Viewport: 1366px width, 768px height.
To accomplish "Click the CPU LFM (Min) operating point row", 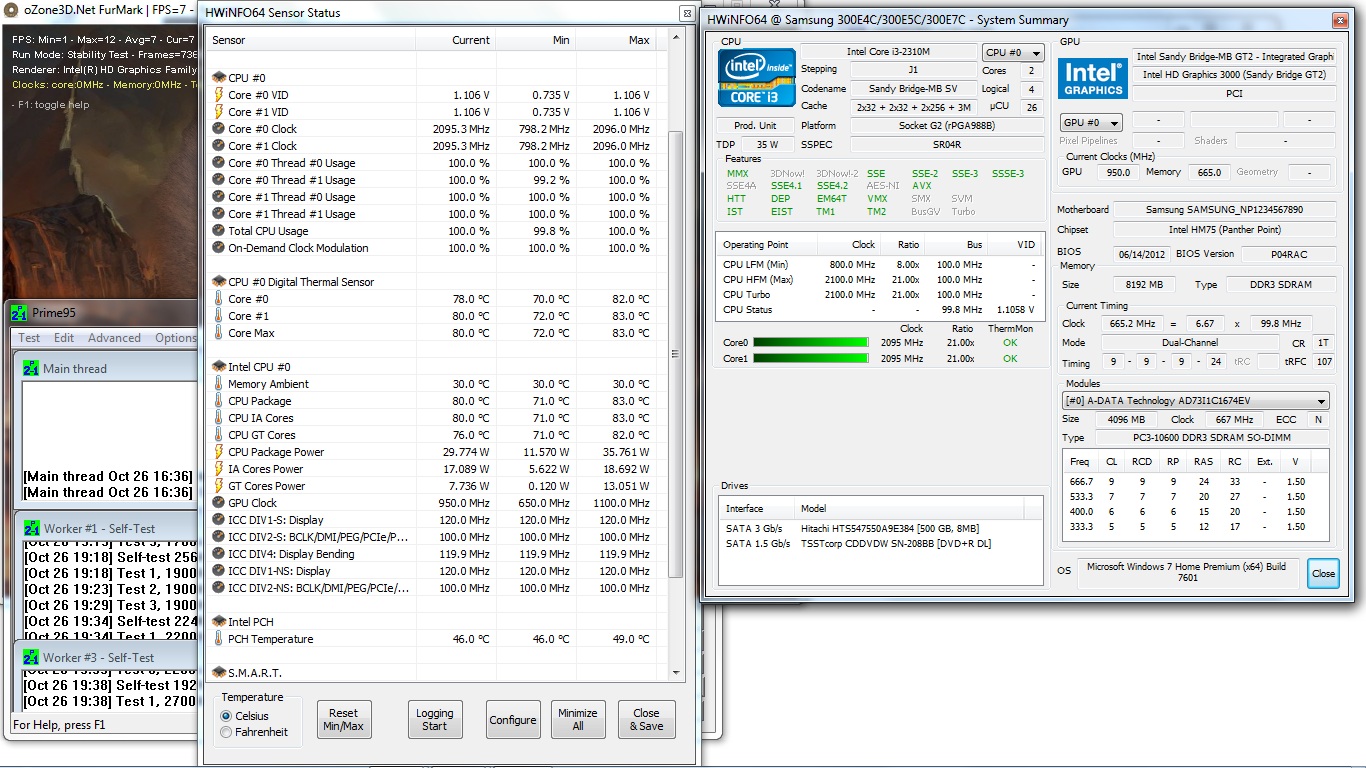I will click(x=879, y=264).
